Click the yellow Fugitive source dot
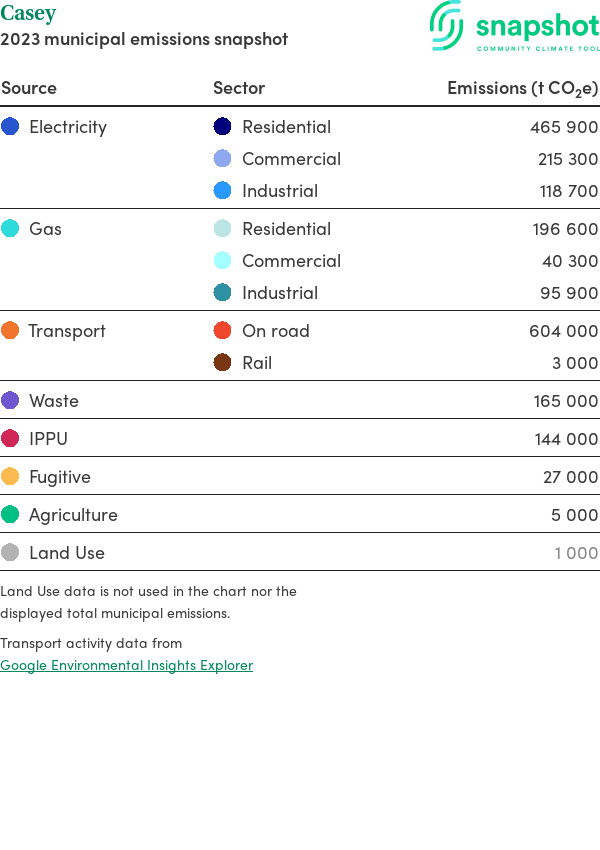Viewport: 600px width, 850px height. click(10, 476)
